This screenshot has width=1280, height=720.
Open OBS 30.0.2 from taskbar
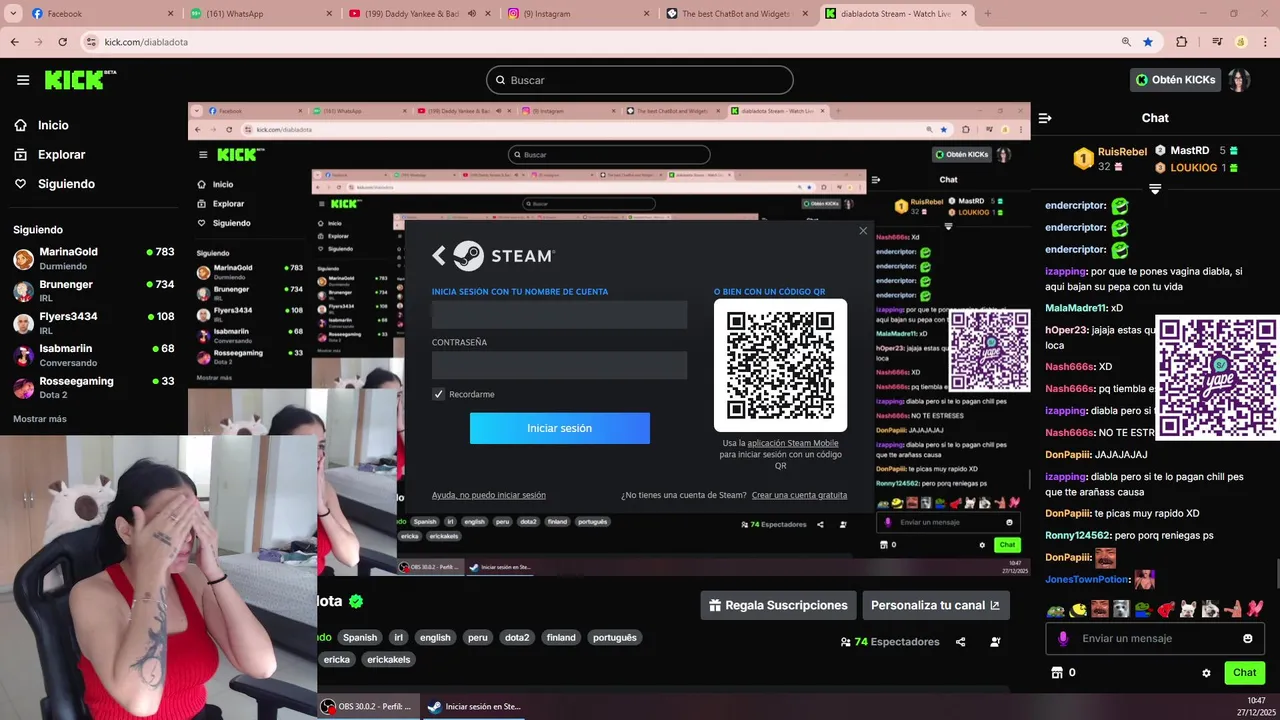pos(367,706)
